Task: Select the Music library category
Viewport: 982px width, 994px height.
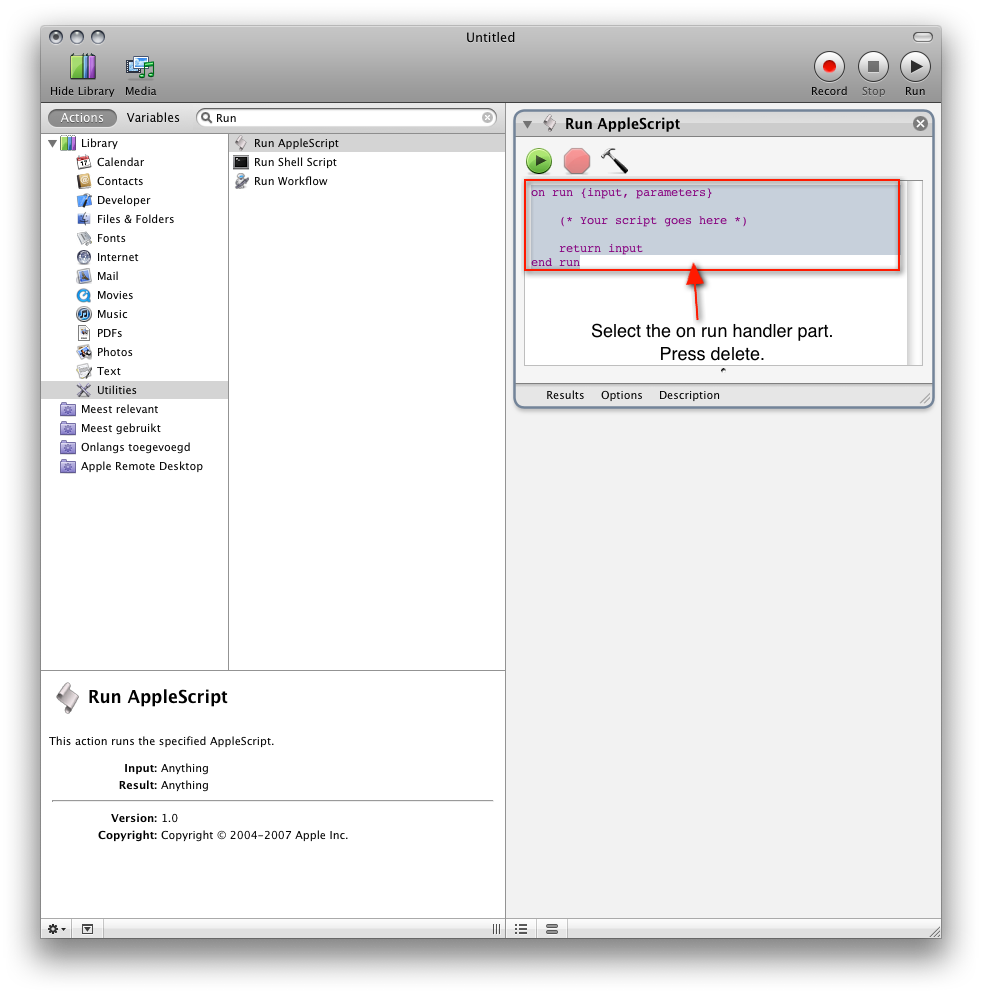Action: [134, 314]
